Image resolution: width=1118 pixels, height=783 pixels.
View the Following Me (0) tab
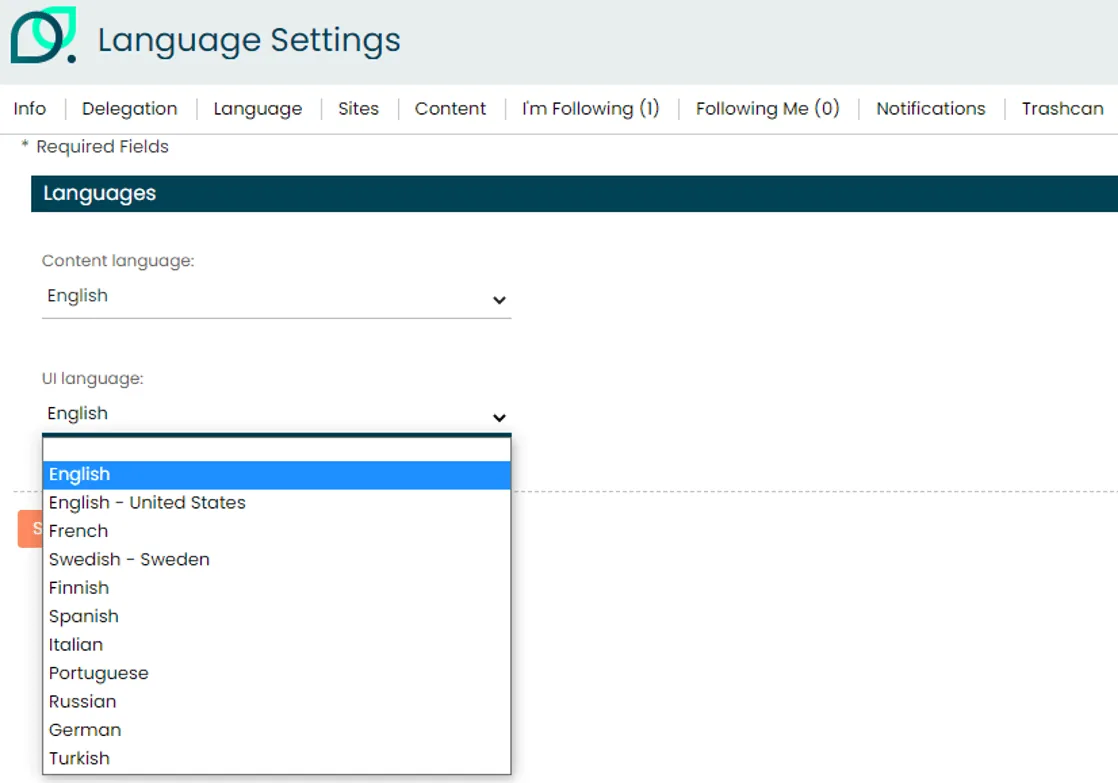(767, 108)
